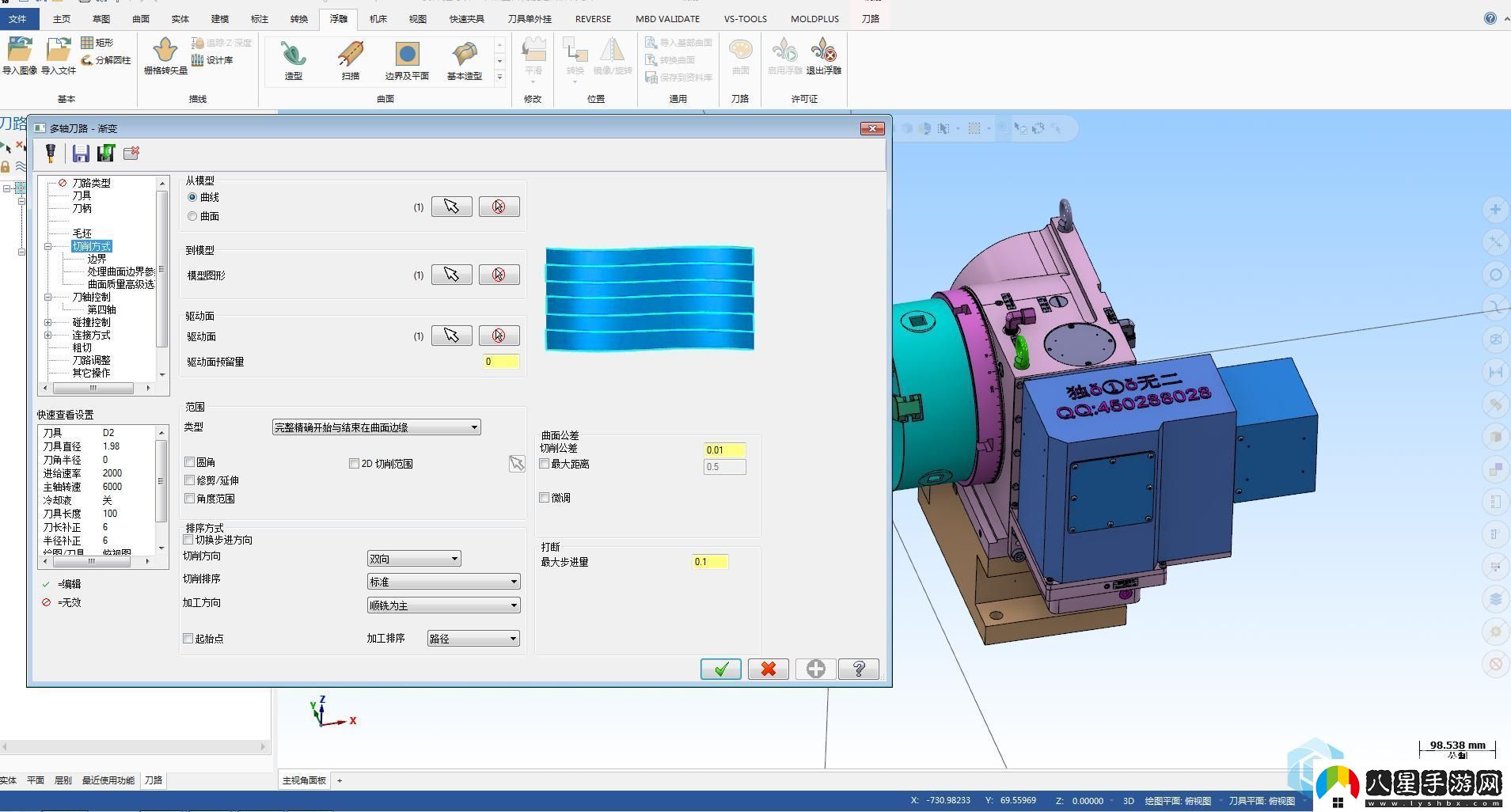Screen dimensions: 1511x812
Task: Select 第四轴 in the dialog tree
Action: (101, 309)
